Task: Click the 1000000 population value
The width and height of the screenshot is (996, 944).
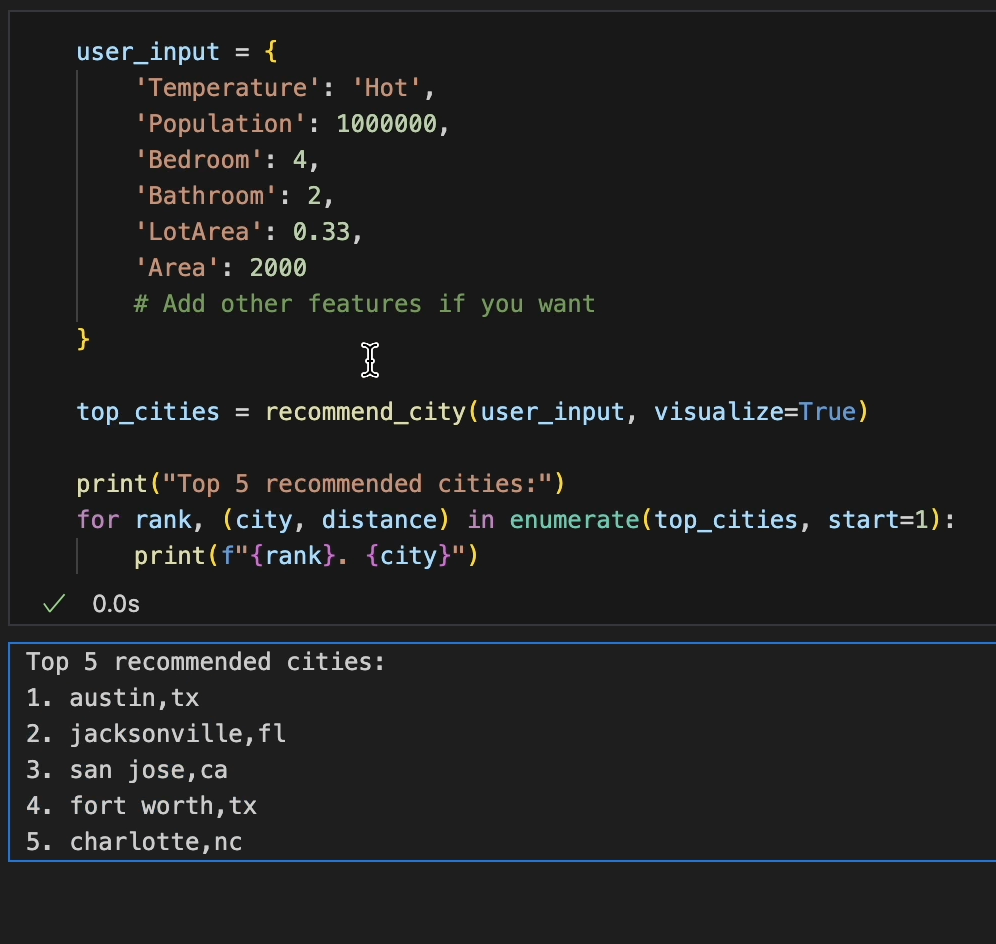Action: [x=386, y=124]
